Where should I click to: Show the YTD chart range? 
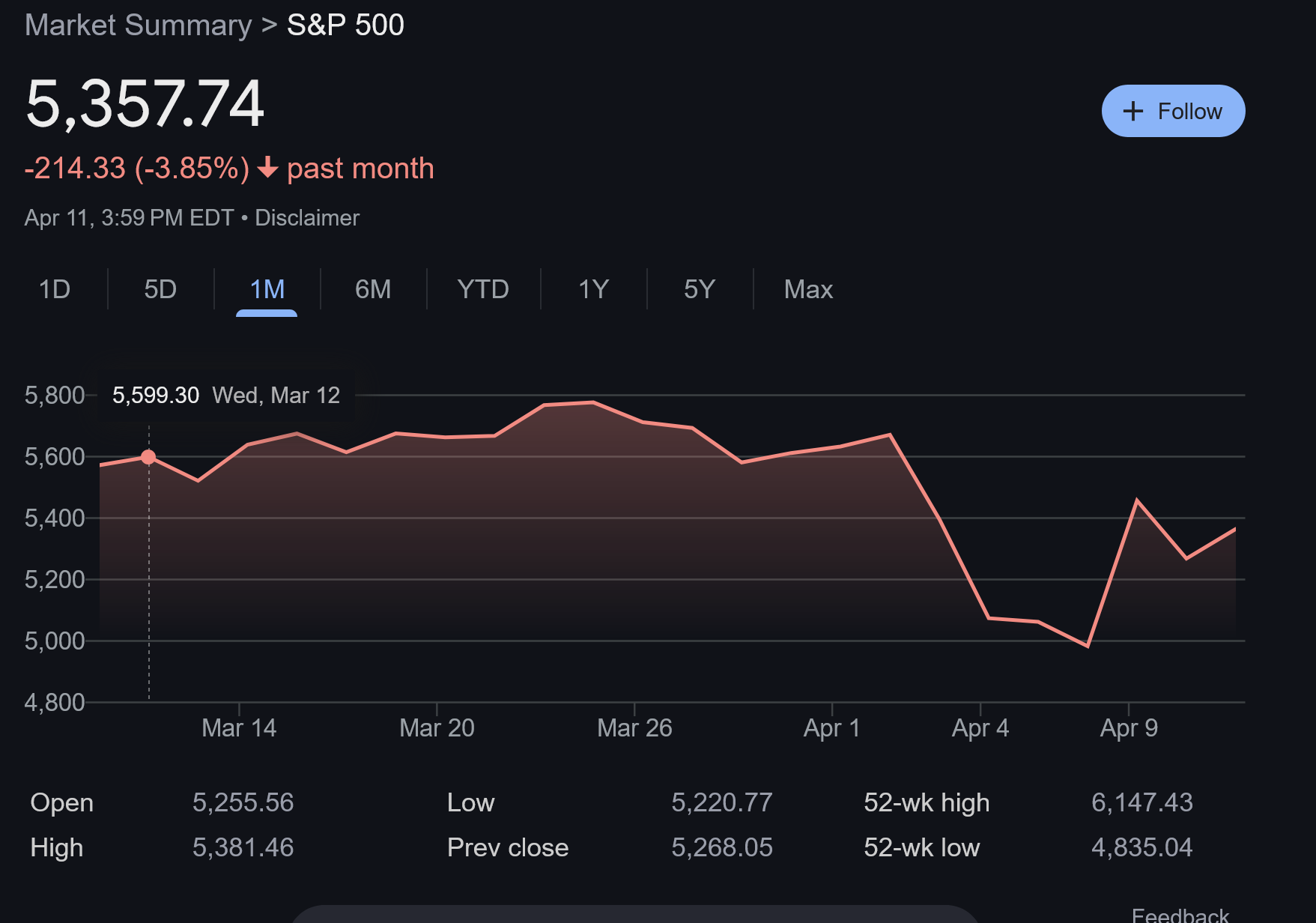(483, 289)
